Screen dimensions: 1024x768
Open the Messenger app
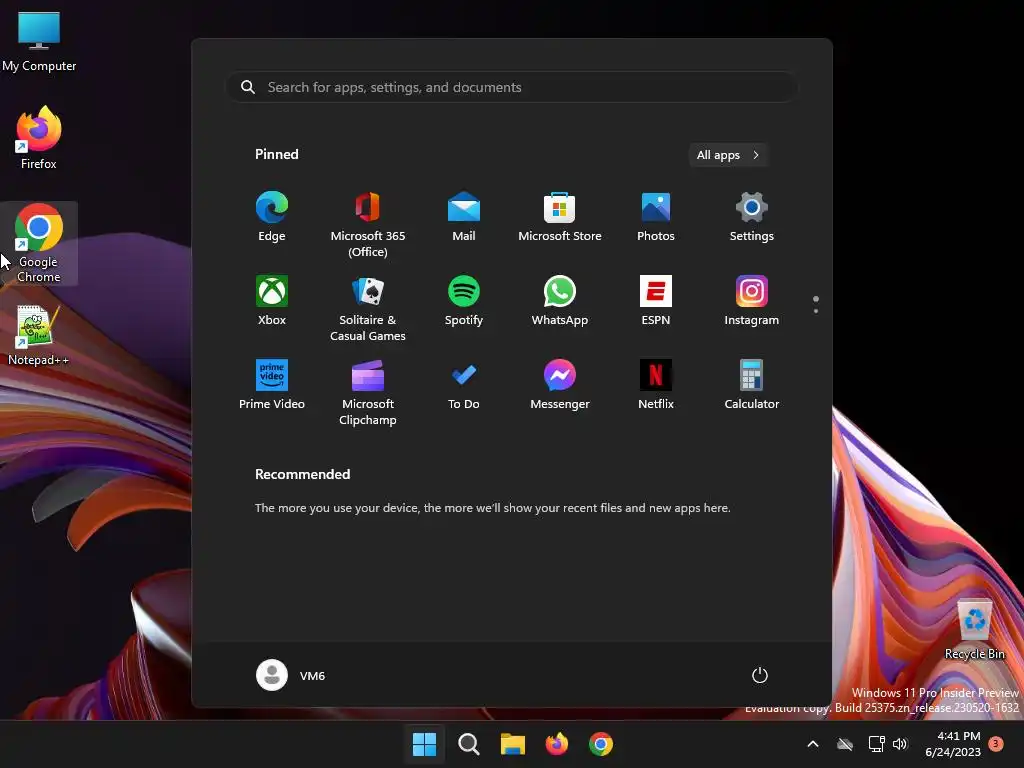pyautogui.click(x=560, y=385)
